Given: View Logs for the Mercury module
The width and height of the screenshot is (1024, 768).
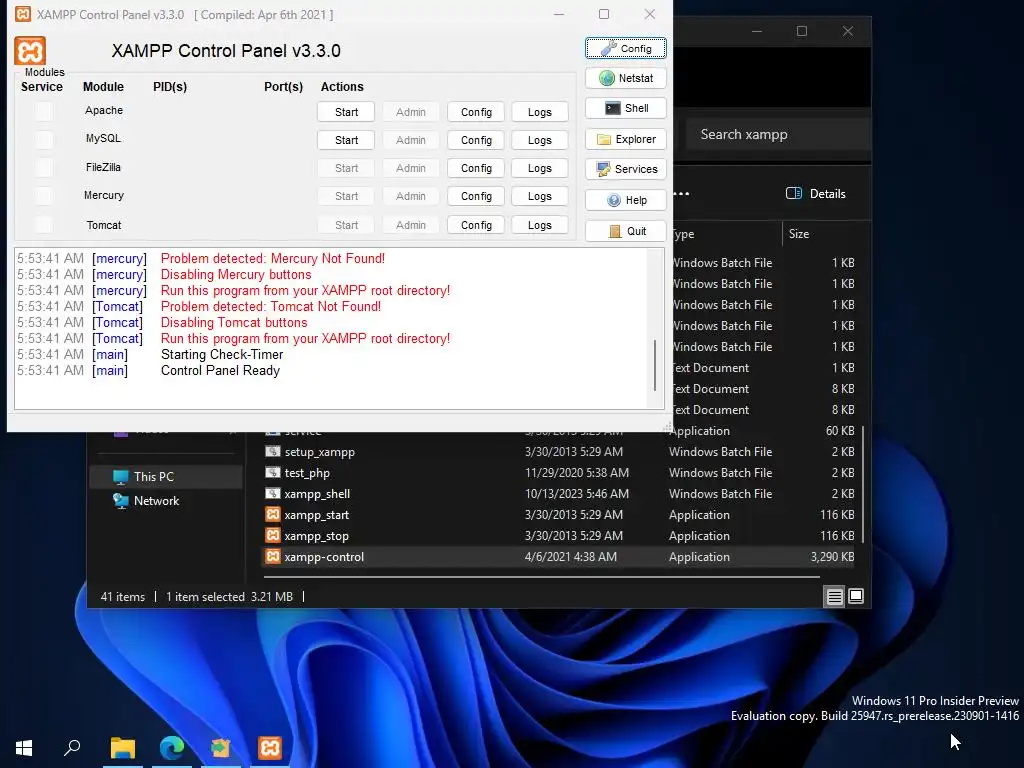Looking at the screenshot, I should point(539,197).
